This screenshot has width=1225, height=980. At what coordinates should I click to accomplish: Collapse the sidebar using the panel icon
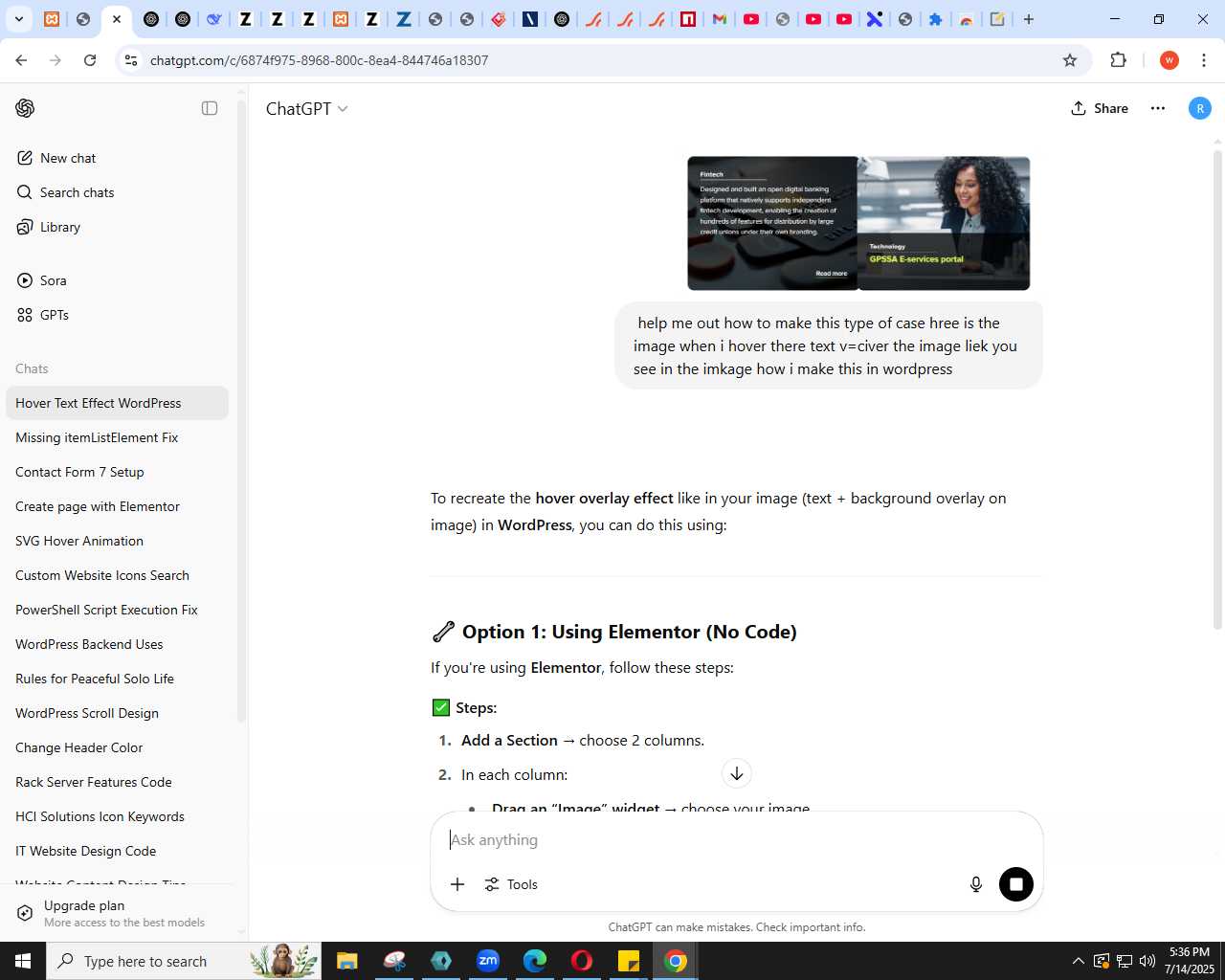tap(210, 108)
